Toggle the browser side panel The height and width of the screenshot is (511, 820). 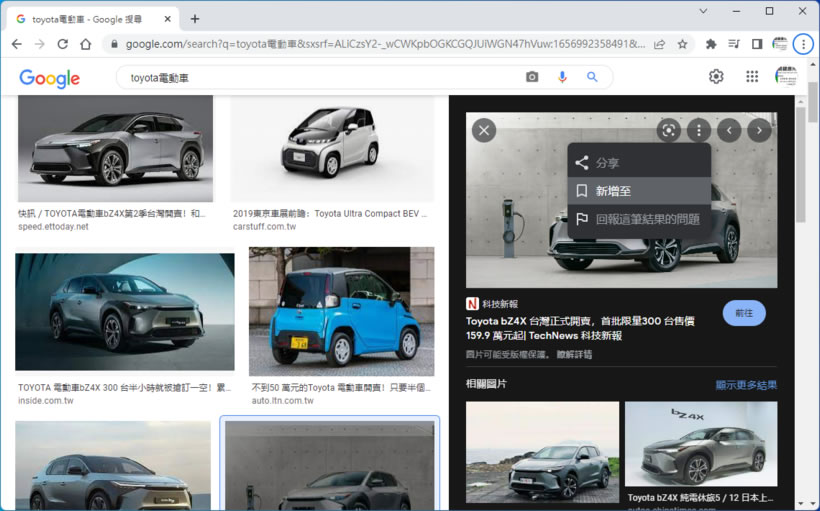[x=757, y=44]
